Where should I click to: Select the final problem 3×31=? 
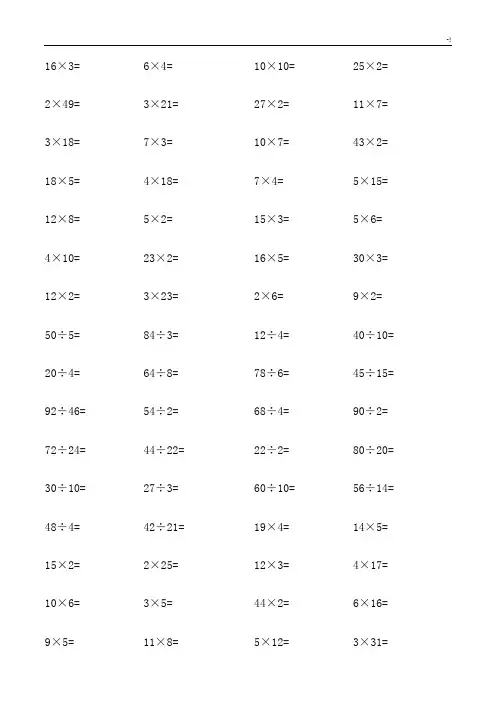click(x=370, y=642)
